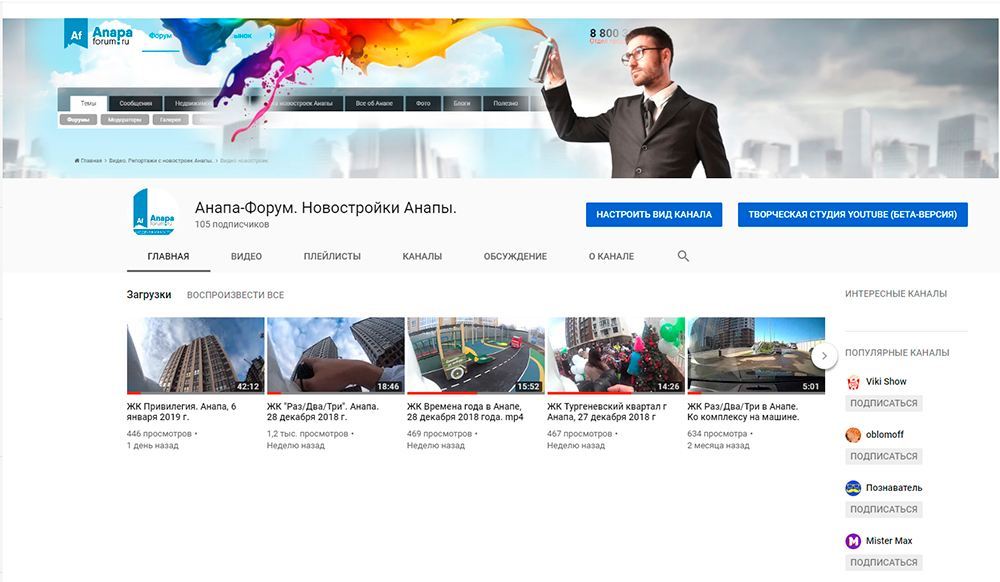Click channel title Анапа-Форум. Новостройки Анапы.
This screenshot has width=1000, height=582.
coord(325,208)
